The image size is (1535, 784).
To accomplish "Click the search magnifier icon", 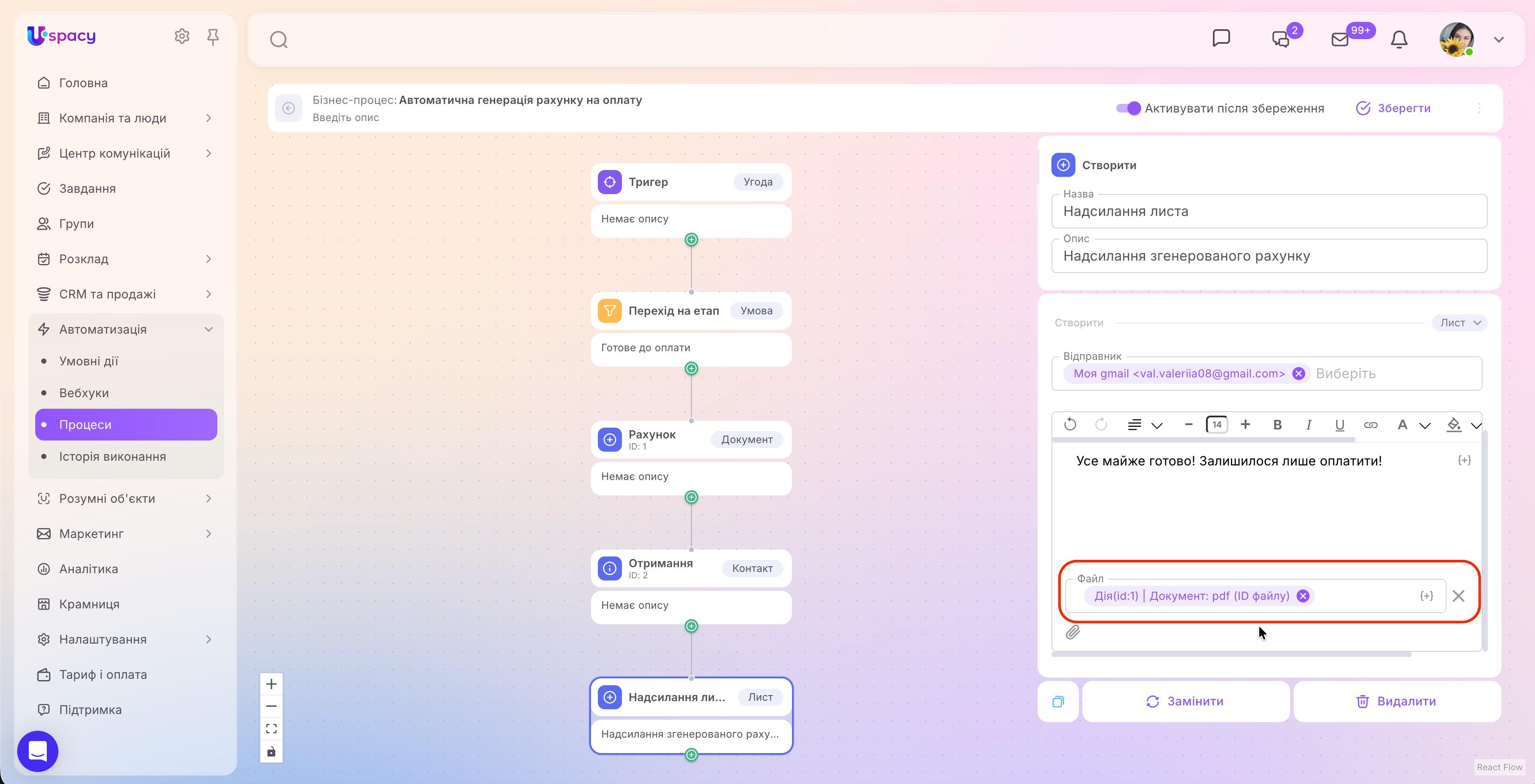I will (278, 40).
